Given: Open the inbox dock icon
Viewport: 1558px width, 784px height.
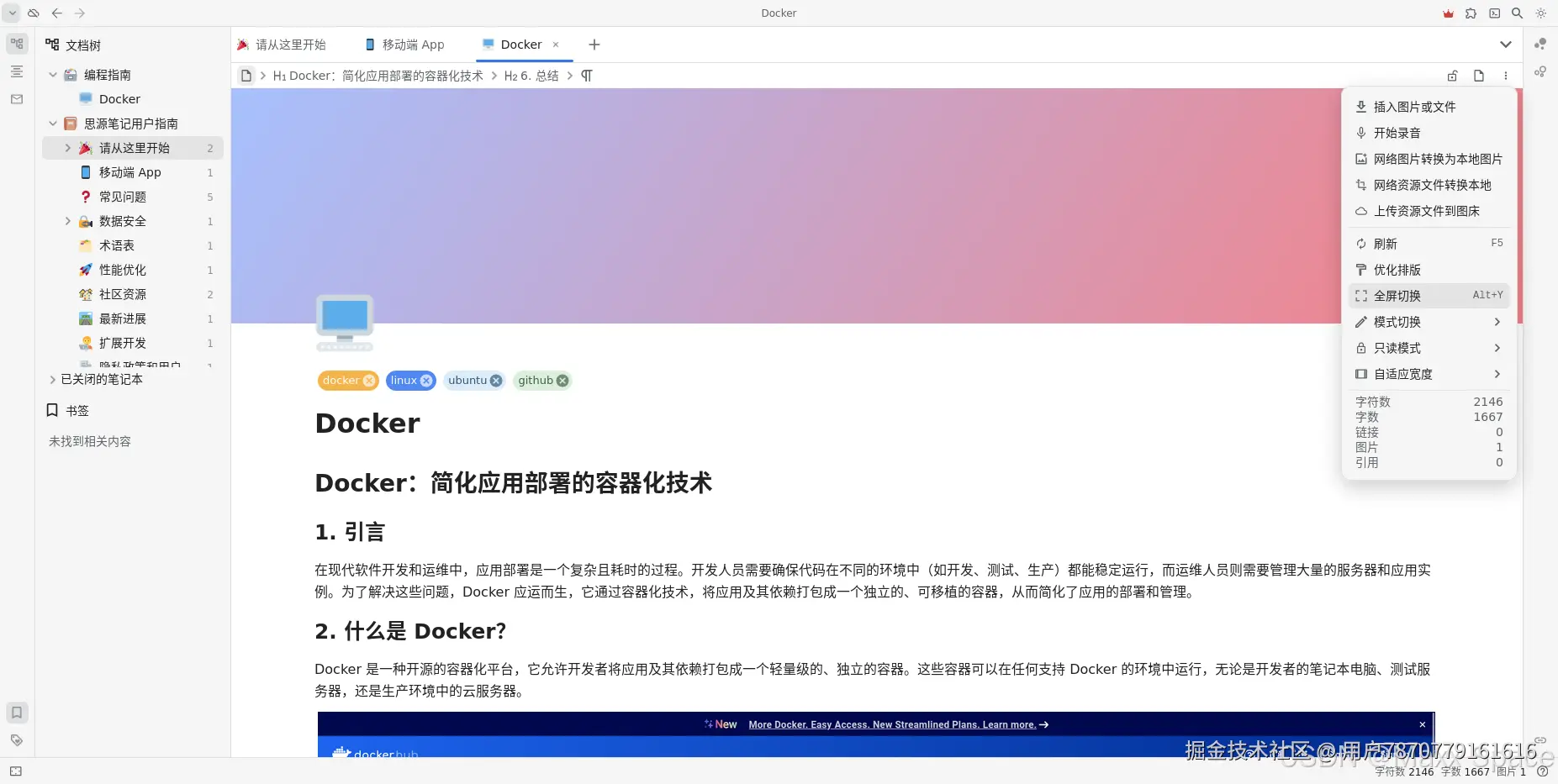Looking at the screenshot, I should click(x=17, y=99).
